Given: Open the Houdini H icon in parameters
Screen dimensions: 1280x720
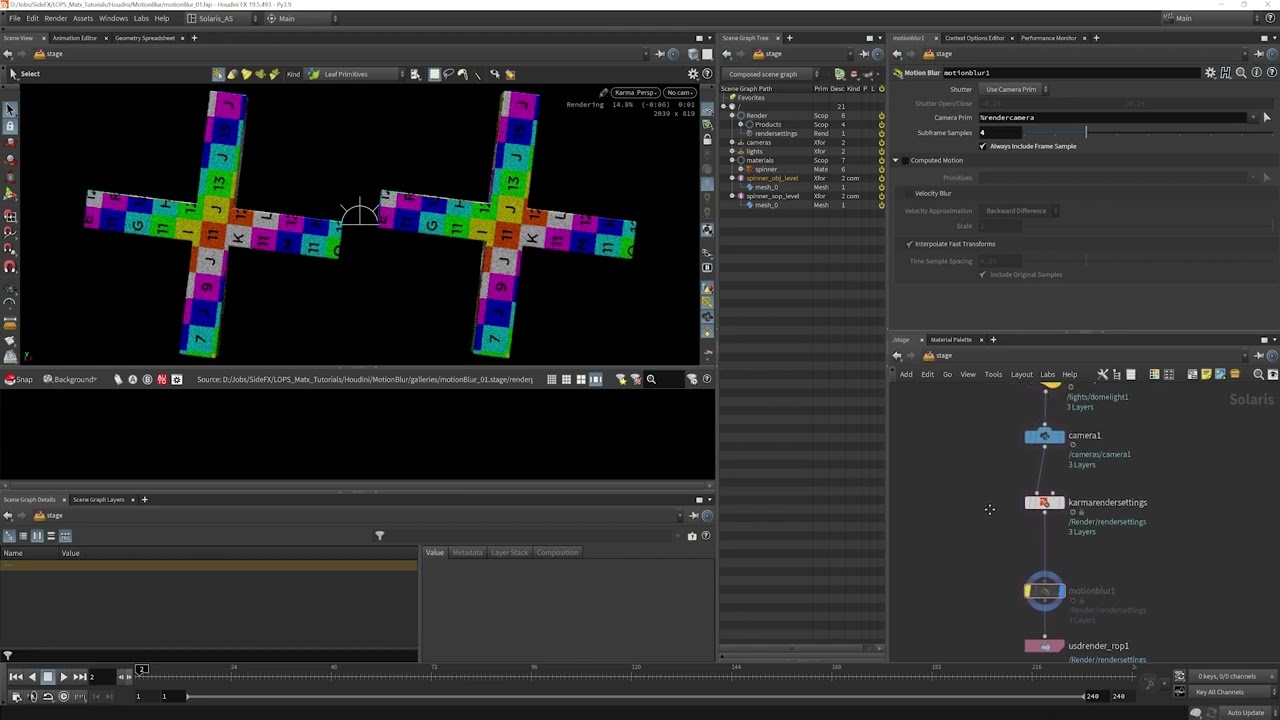Looking at the screenshot, I should coord(1226,73).
